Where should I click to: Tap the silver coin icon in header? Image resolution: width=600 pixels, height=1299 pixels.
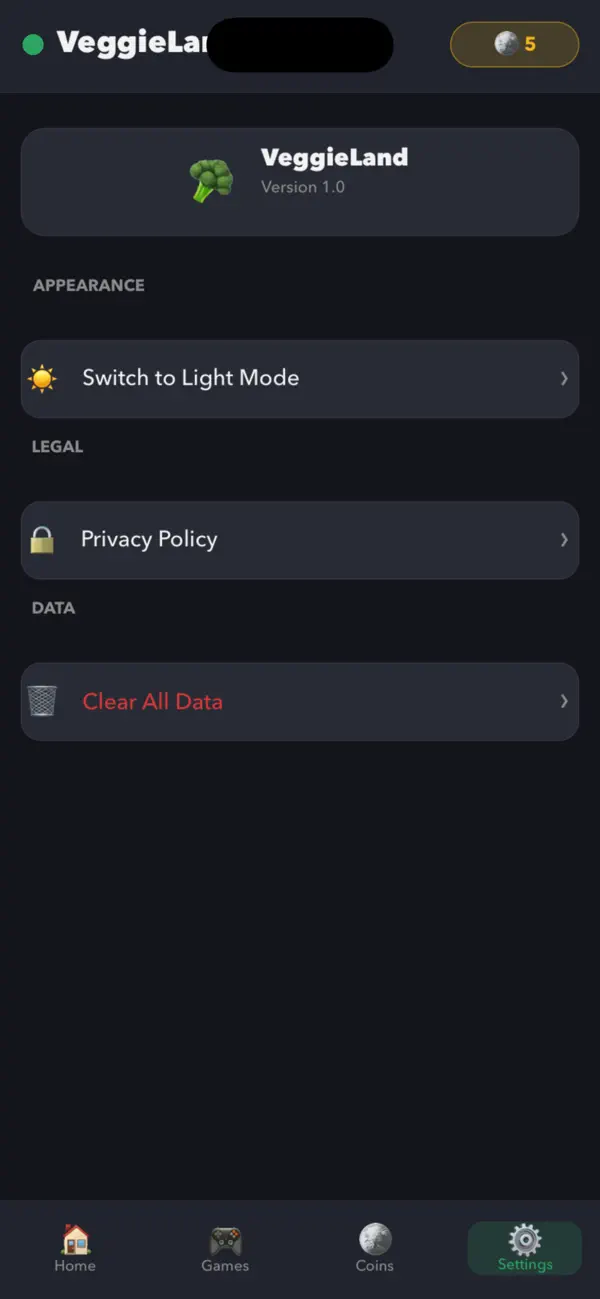click(x=506, y=44)
